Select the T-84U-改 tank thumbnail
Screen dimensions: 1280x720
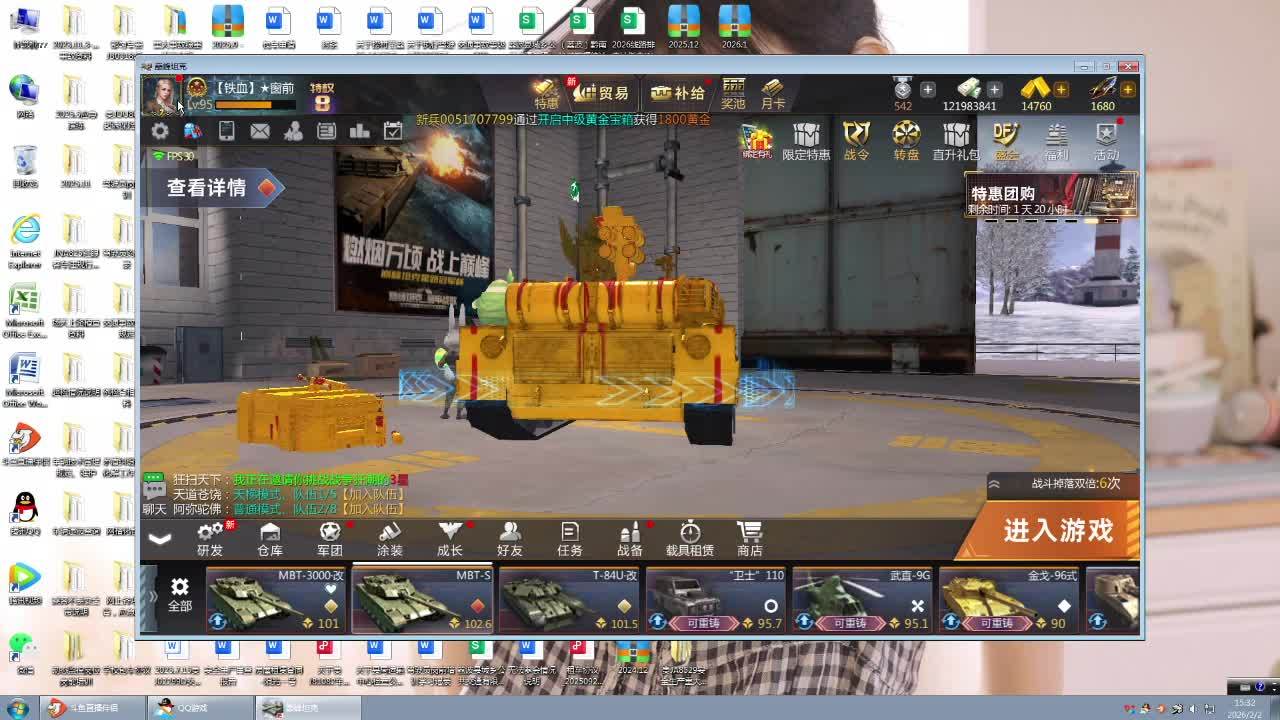tap(568, 600)
